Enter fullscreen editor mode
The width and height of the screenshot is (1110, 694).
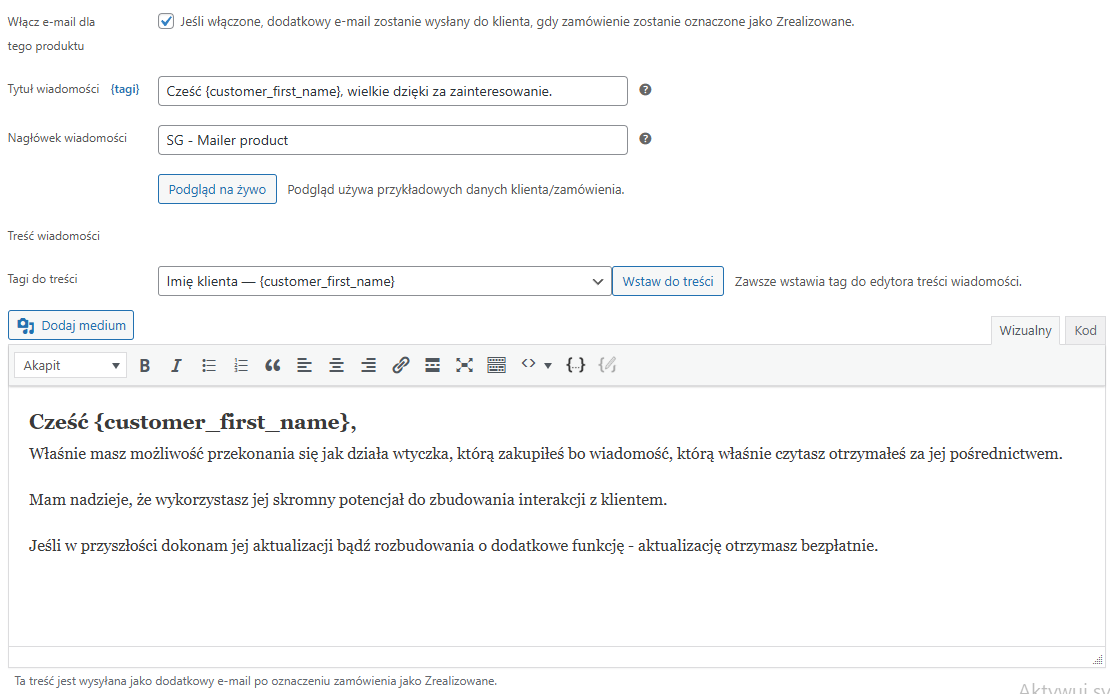[x=464, y=366]
